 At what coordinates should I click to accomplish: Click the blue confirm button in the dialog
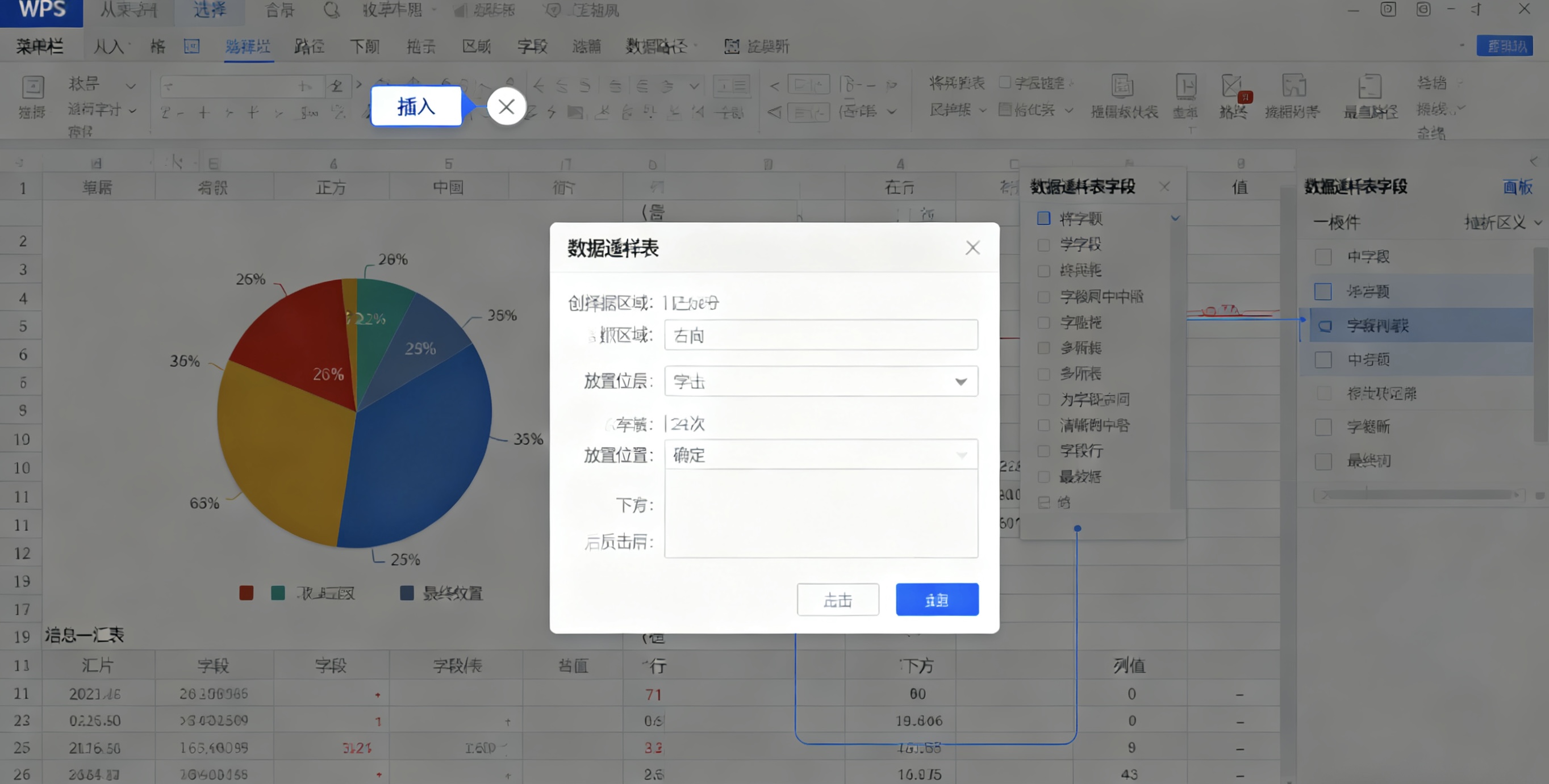937,599
